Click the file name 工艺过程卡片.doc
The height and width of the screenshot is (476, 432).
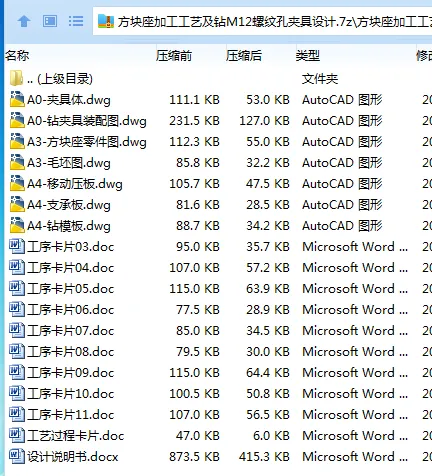coord(76,436)
